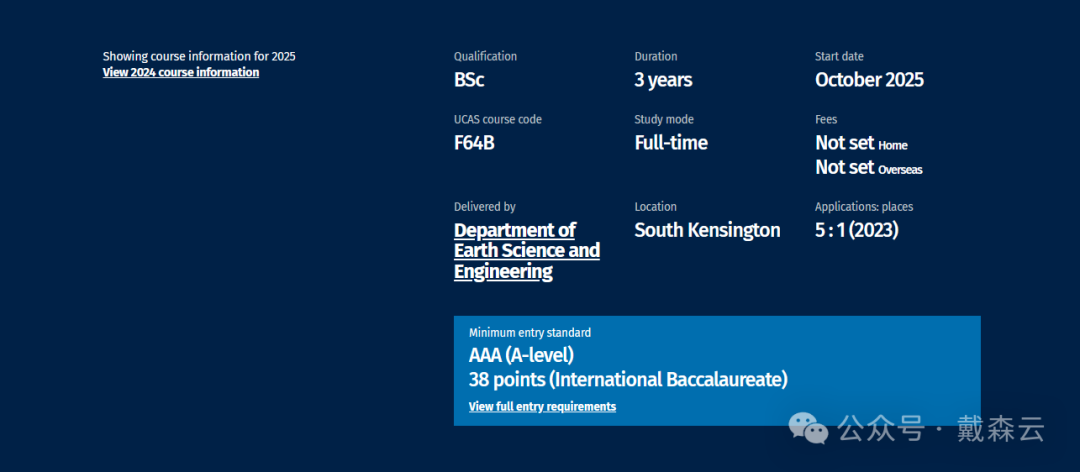The width and height of the screenshot is (1080, 472).
Task: Click the 5 : 1 (2023) applications ratio
Action: [x=856, y=230]
